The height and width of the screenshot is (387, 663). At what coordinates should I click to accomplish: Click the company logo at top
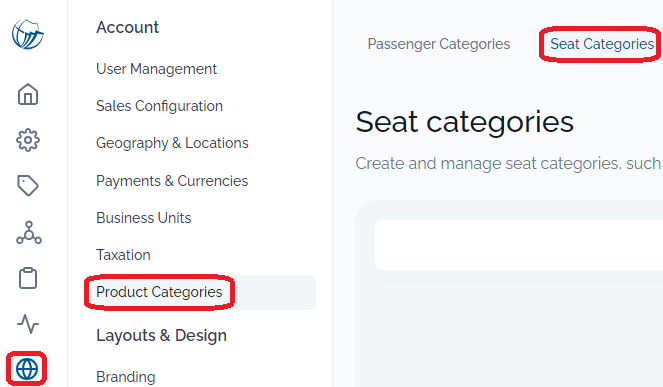pyautogui.click(x=28, y=34)
